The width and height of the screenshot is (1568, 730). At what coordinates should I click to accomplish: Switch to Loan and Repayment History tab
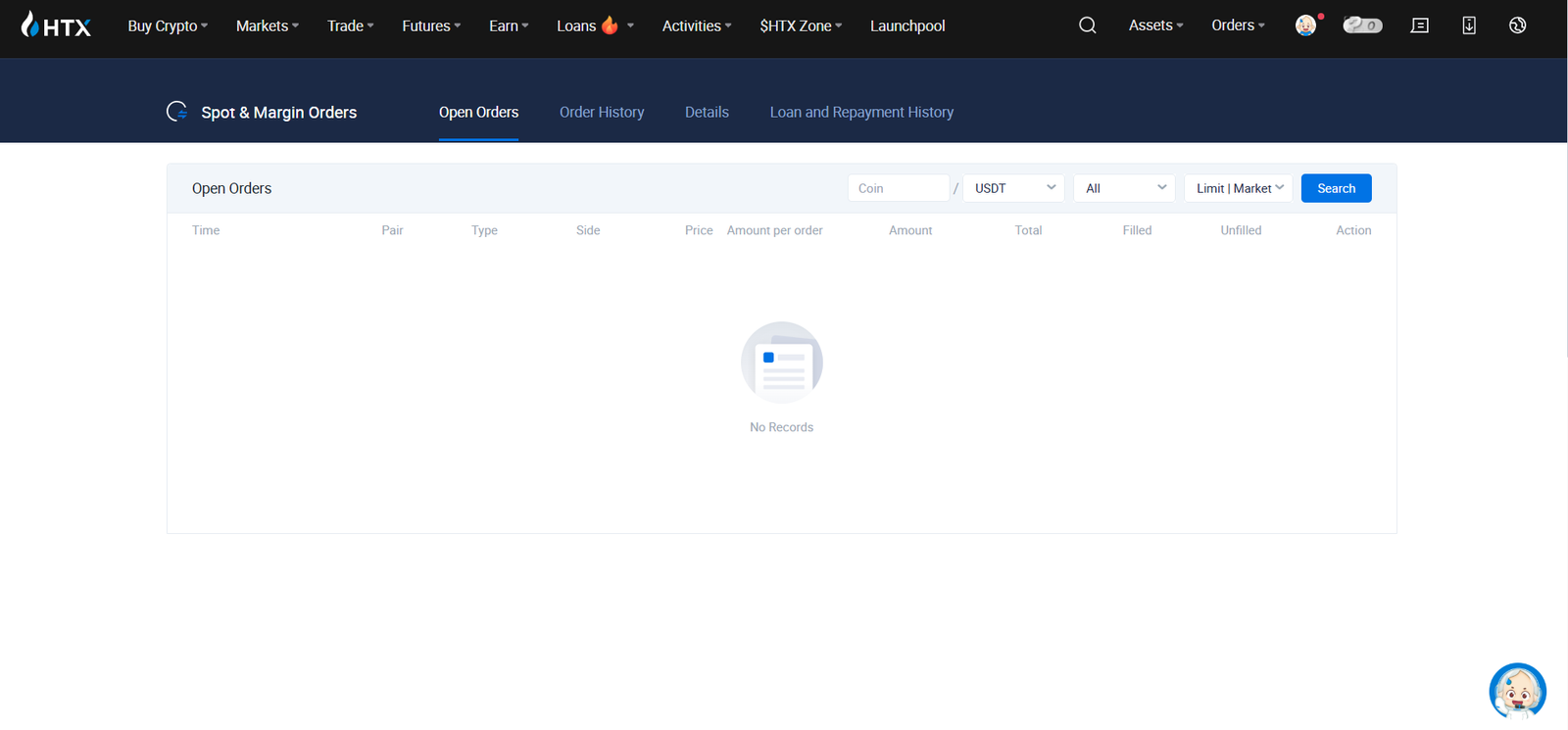coord(861,112)
